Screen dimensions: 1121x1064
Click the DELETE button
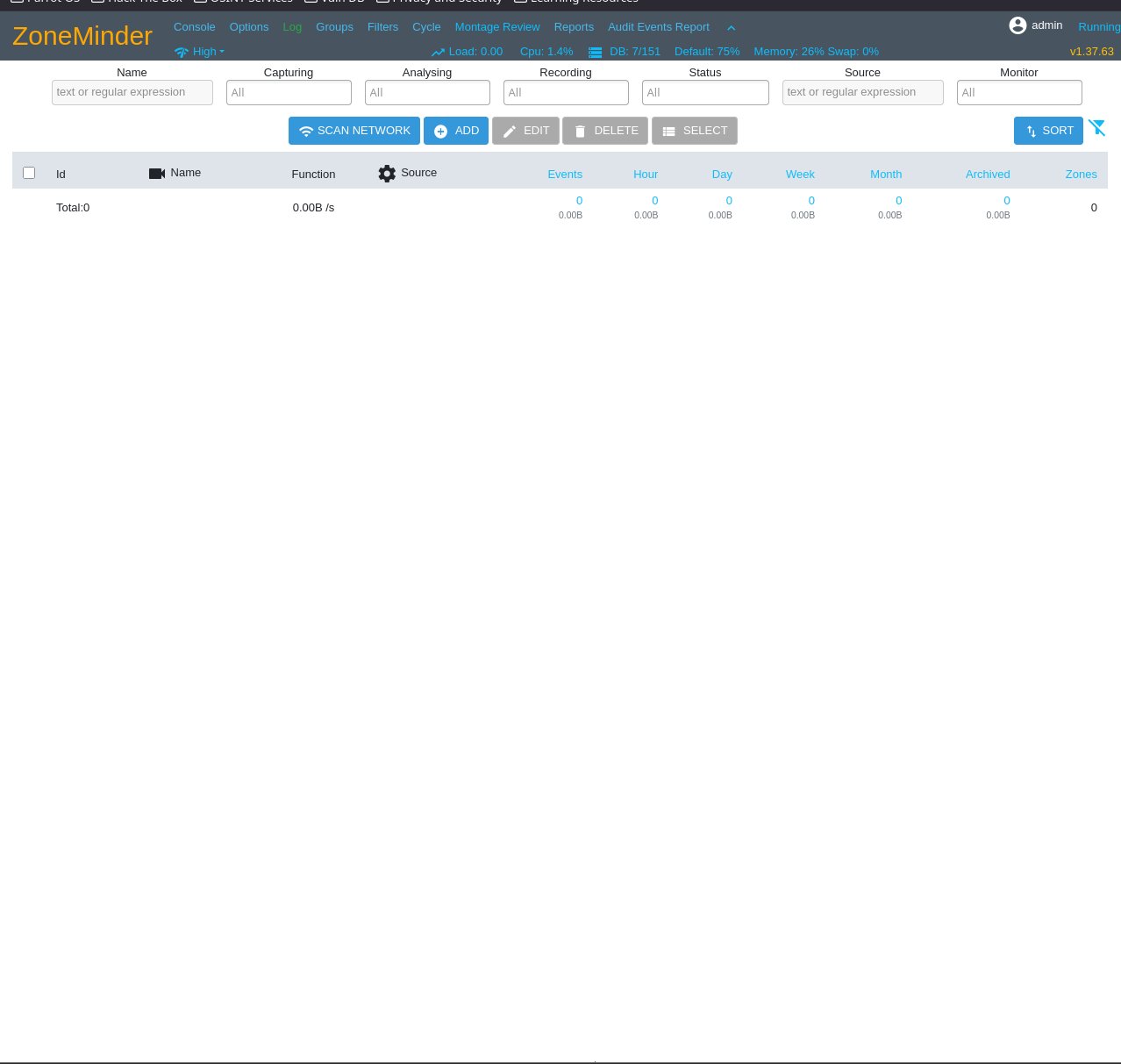(x=605, y=131)
